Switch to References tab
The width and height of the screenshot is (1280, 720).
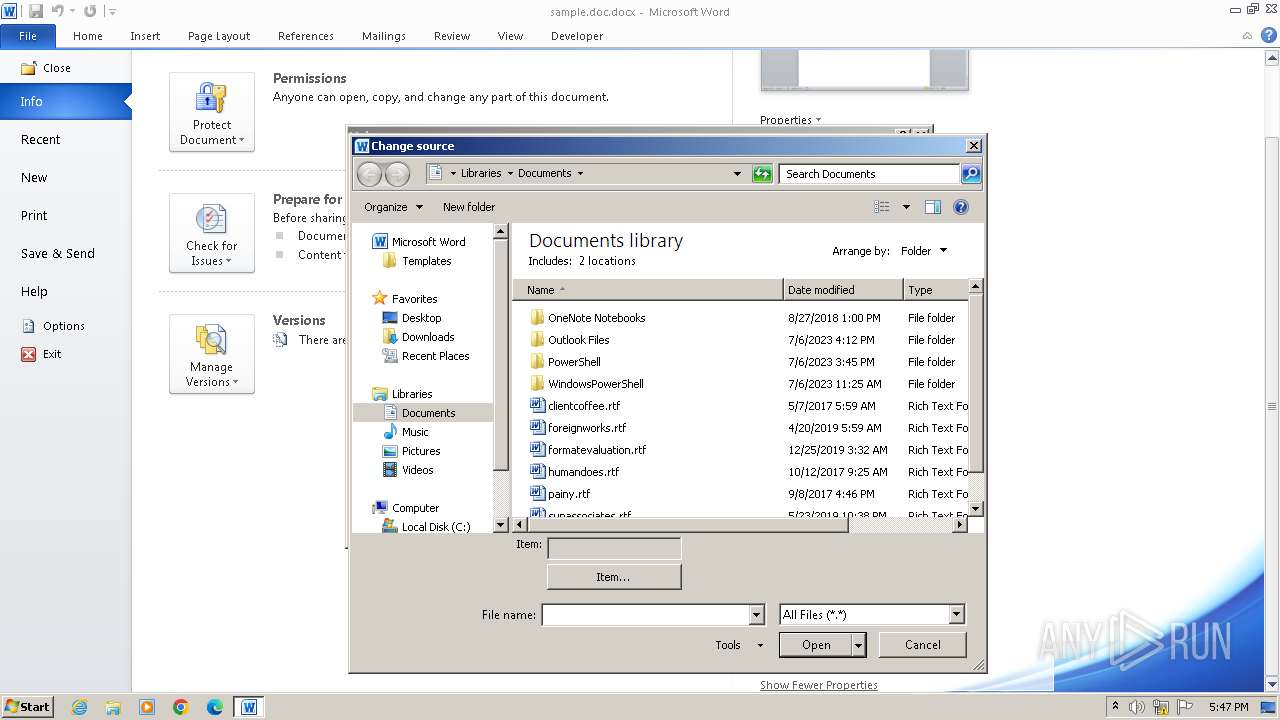coord(306,36)
